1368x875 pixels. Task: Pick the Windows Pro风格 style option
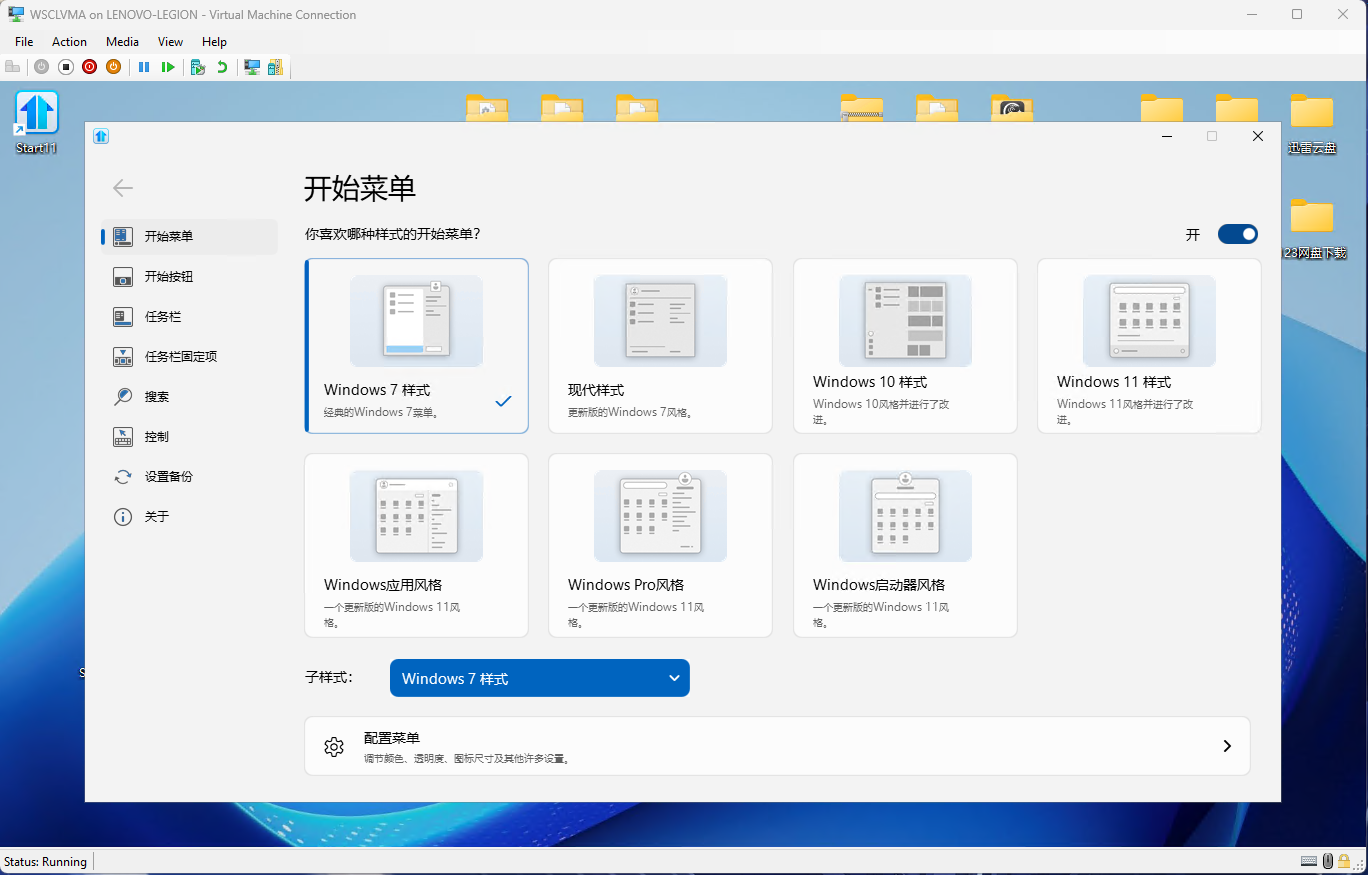(660, 545)
